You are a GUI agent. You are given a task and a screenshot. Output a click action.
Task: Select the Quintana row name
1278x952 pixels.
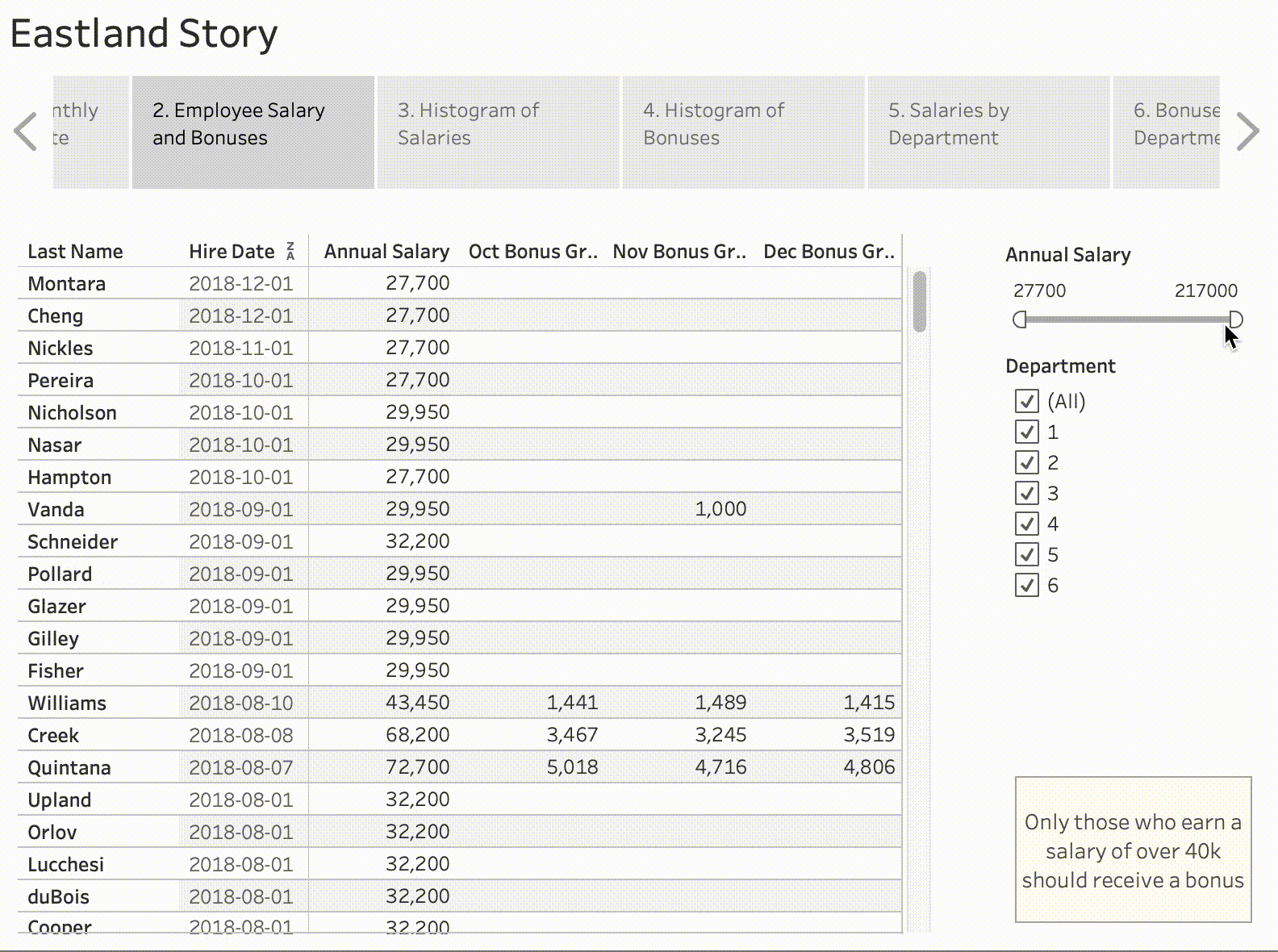click(x=69, y=768)
